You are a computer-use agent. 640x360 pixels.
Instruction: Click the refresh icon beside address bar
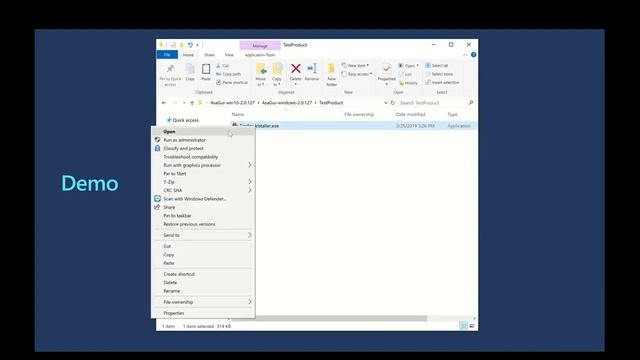pyautogui.click(x=393, y=103)
